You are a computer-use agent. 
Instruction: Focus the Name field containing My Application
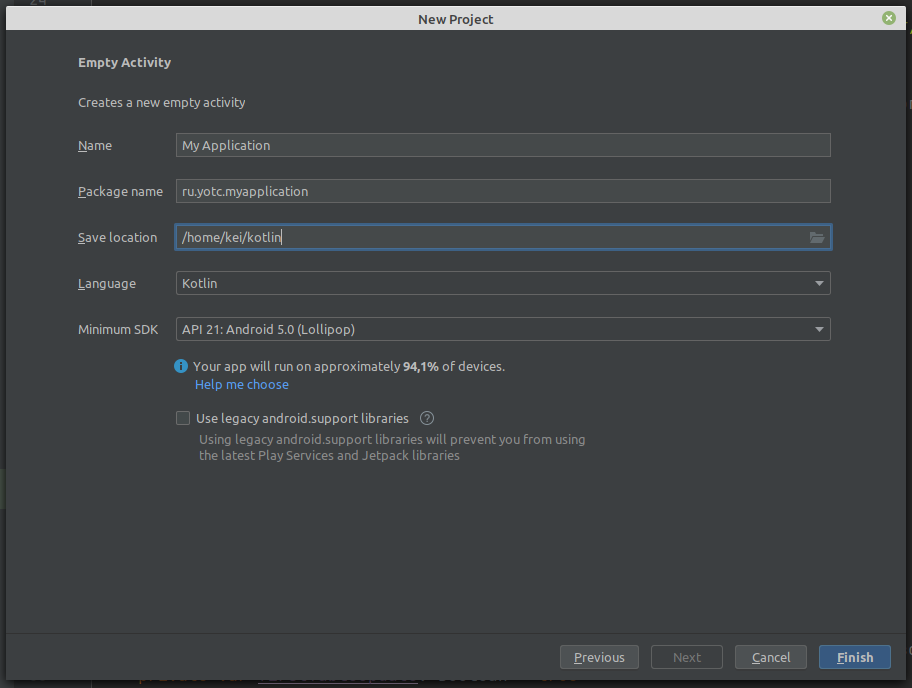[x=503, y=145]
